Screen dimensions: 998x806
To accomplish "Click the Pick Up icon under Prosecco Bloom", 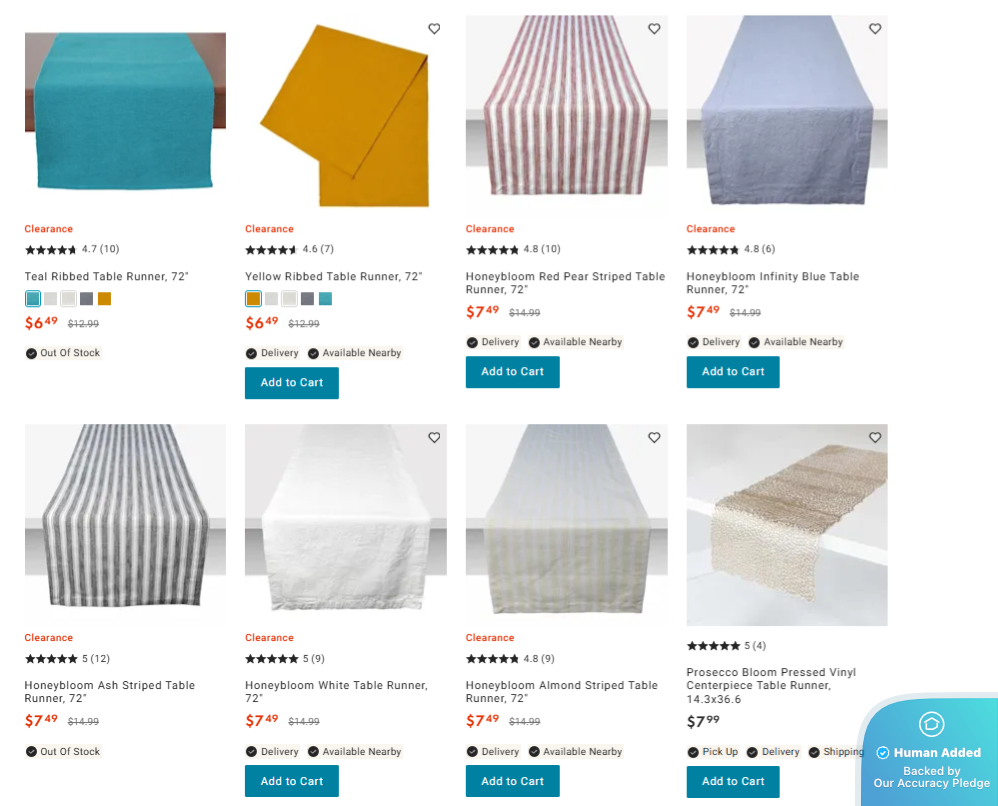I will tap(692, 751).
